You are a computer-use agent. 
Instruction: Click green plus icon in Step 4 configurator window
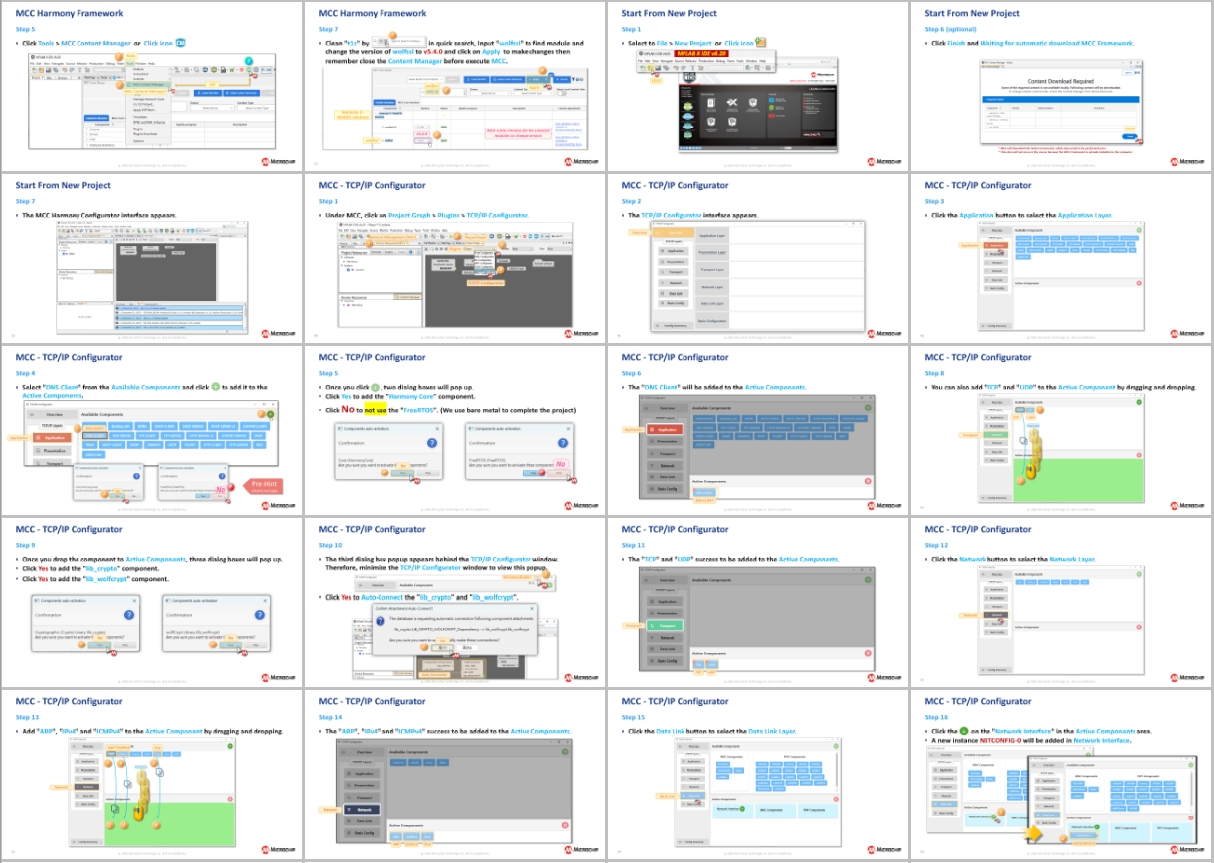click(271, 414)
